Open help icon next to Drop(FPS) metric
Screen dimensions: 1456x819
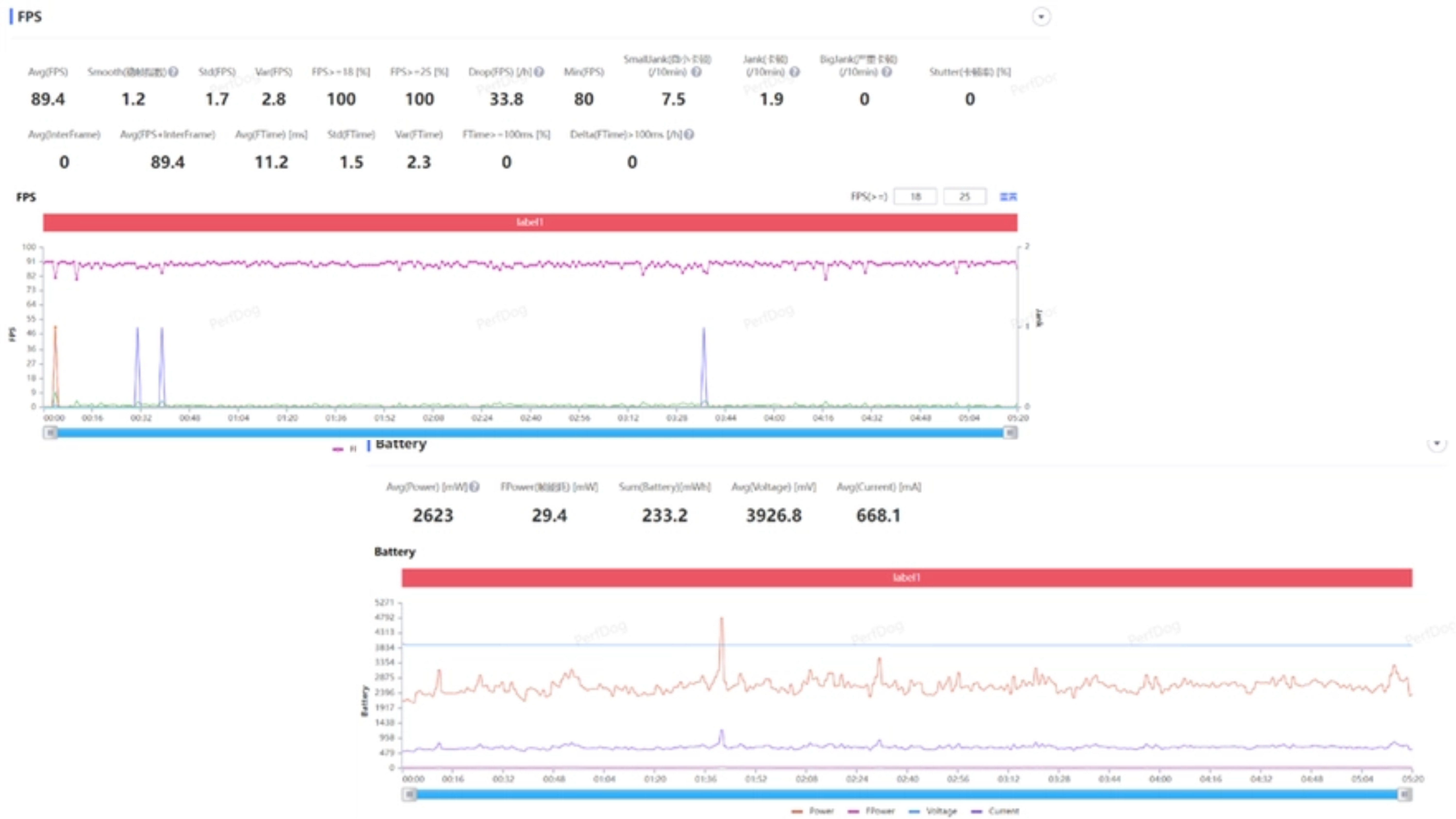point(539,72)
